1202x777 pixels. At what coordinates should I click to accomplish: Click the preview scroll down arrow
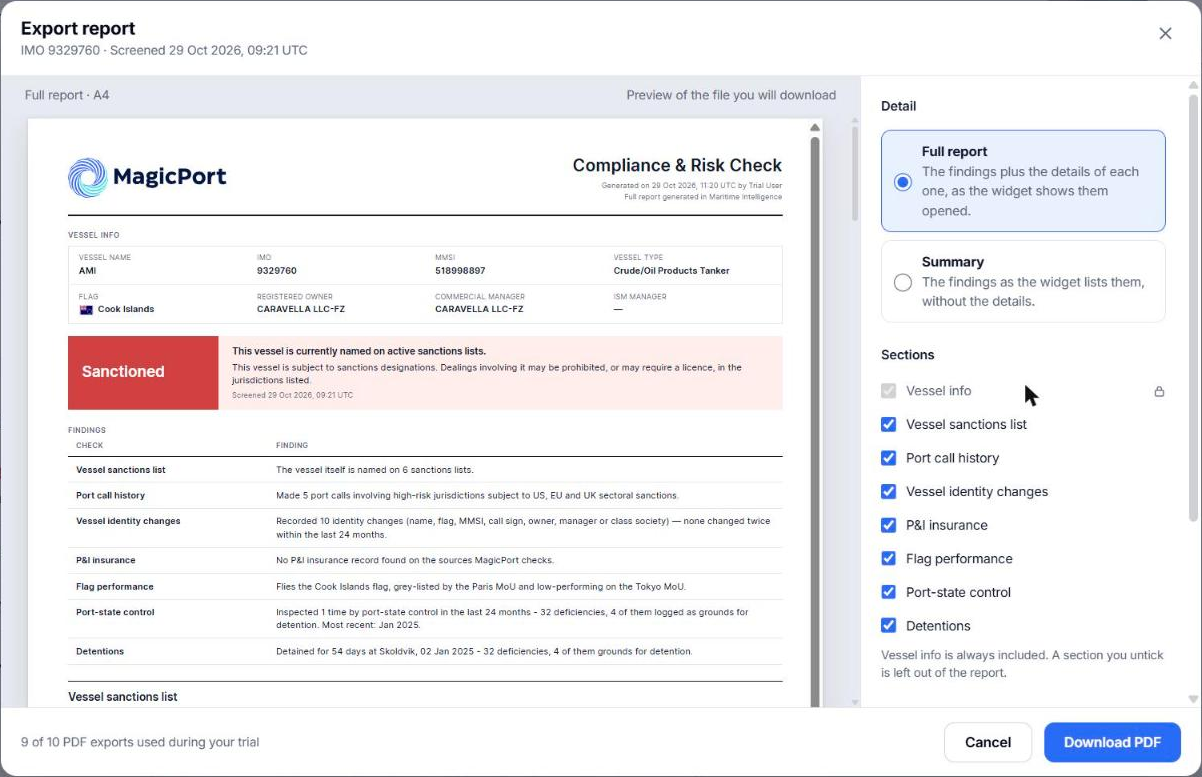coord(854,702)
